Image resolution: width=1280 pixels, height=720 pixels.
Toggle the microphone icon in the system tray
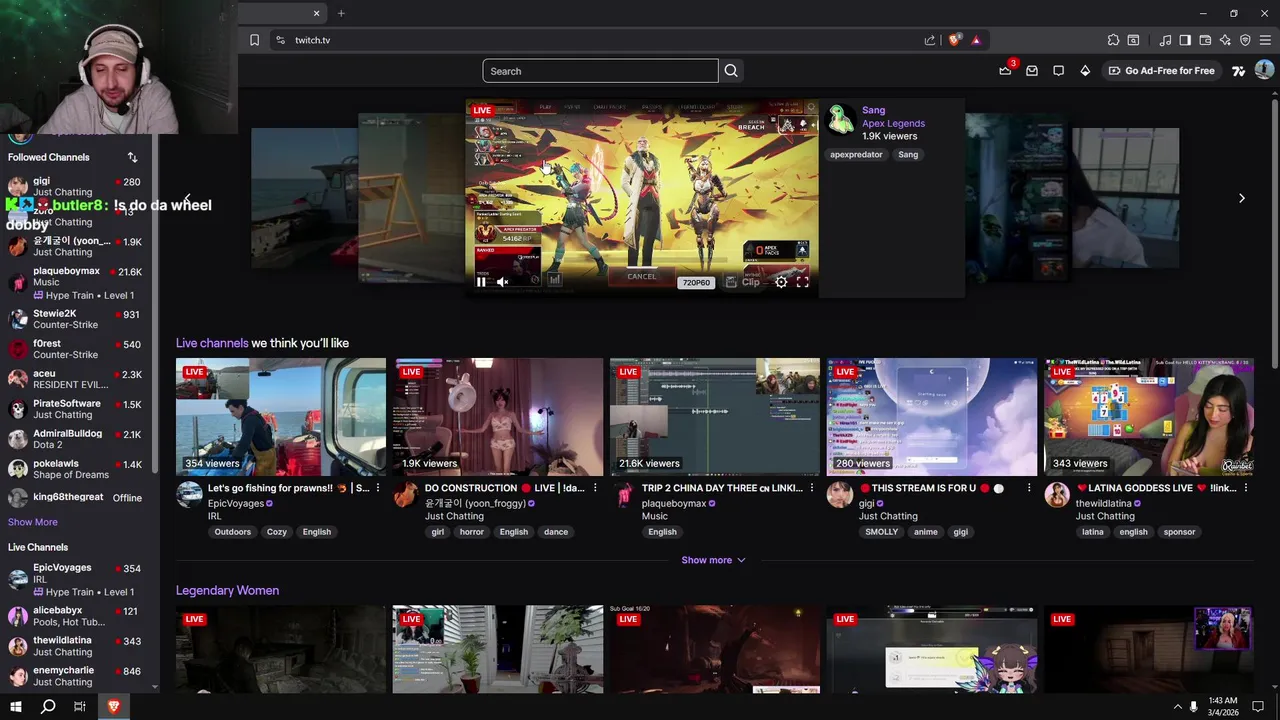(1193, 707)
